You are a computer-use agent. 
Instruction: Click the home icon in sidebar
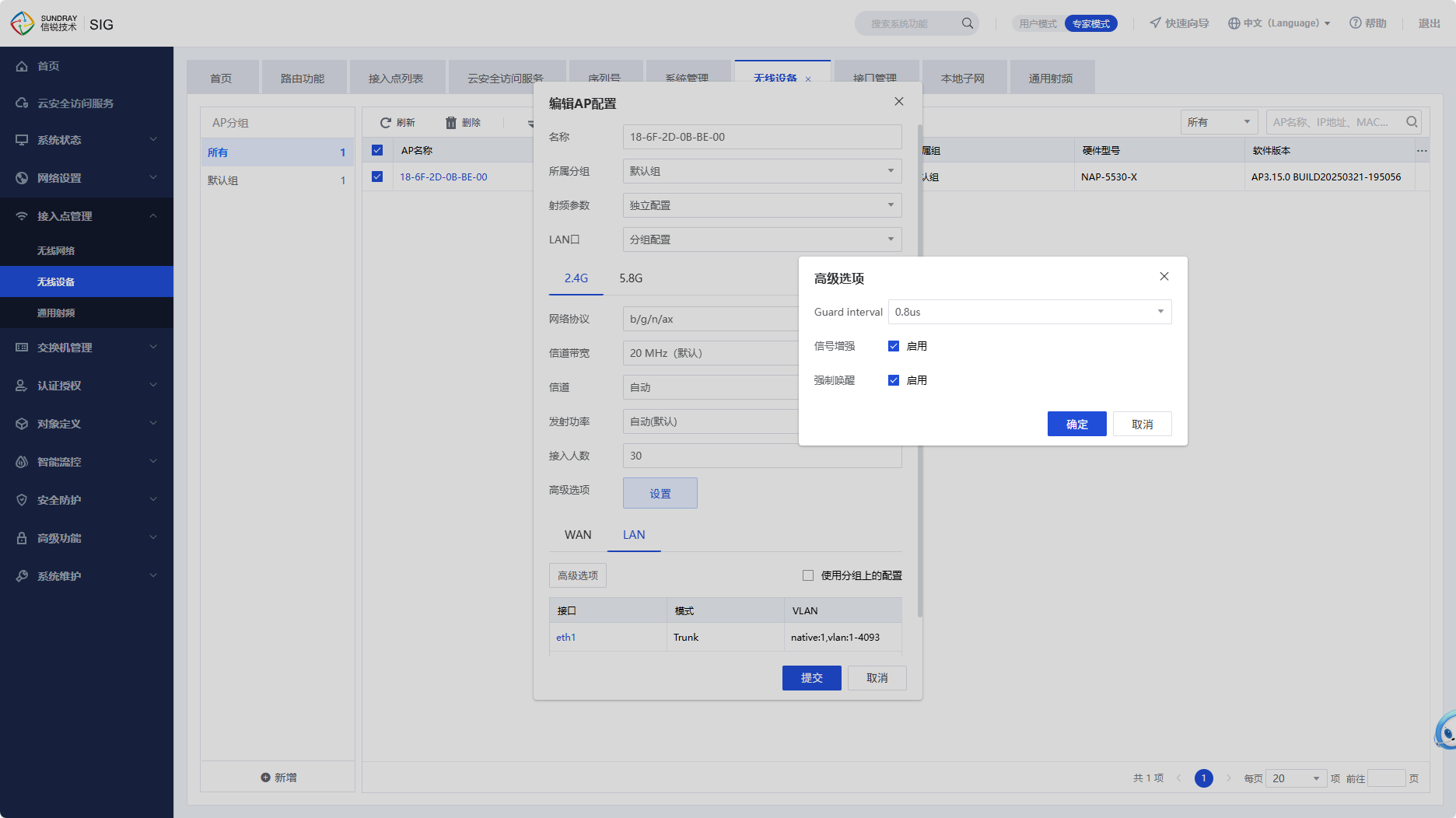click(x=22, y=66)
